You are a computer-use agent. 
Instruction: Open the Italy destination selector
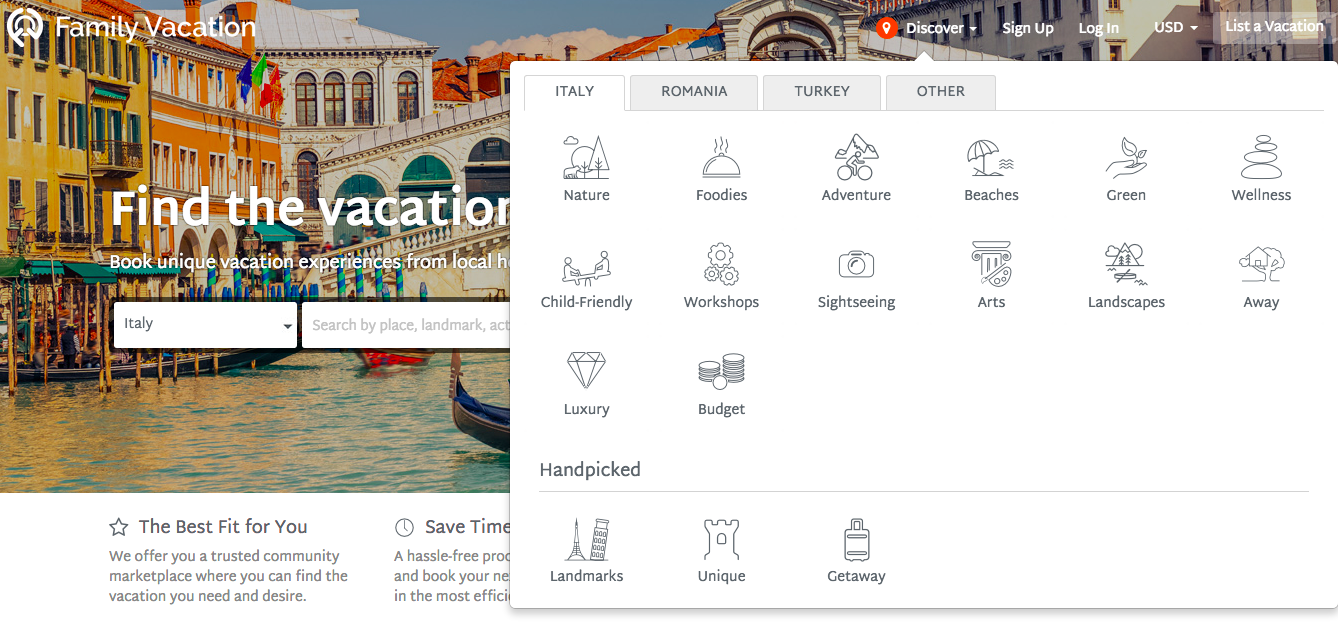[x=204, y=323]
